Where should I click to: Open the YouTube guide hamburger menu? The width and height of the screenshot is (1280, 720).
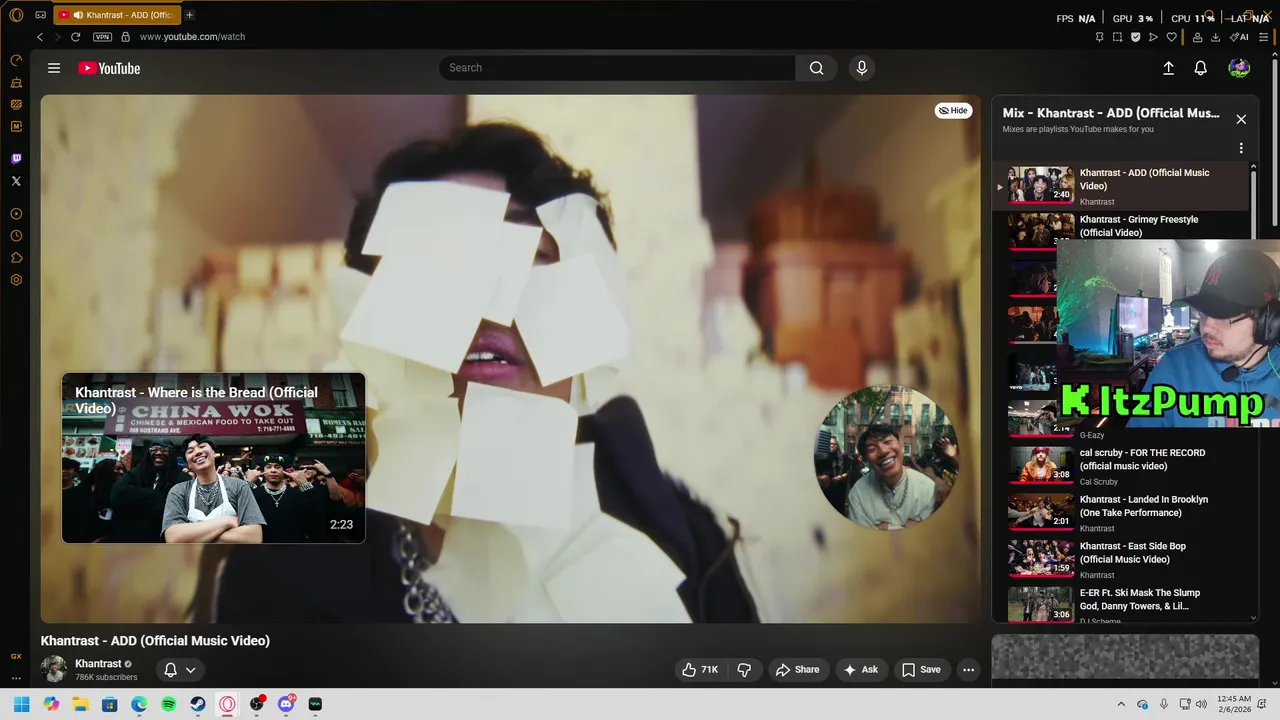click(x=54, y=68)
